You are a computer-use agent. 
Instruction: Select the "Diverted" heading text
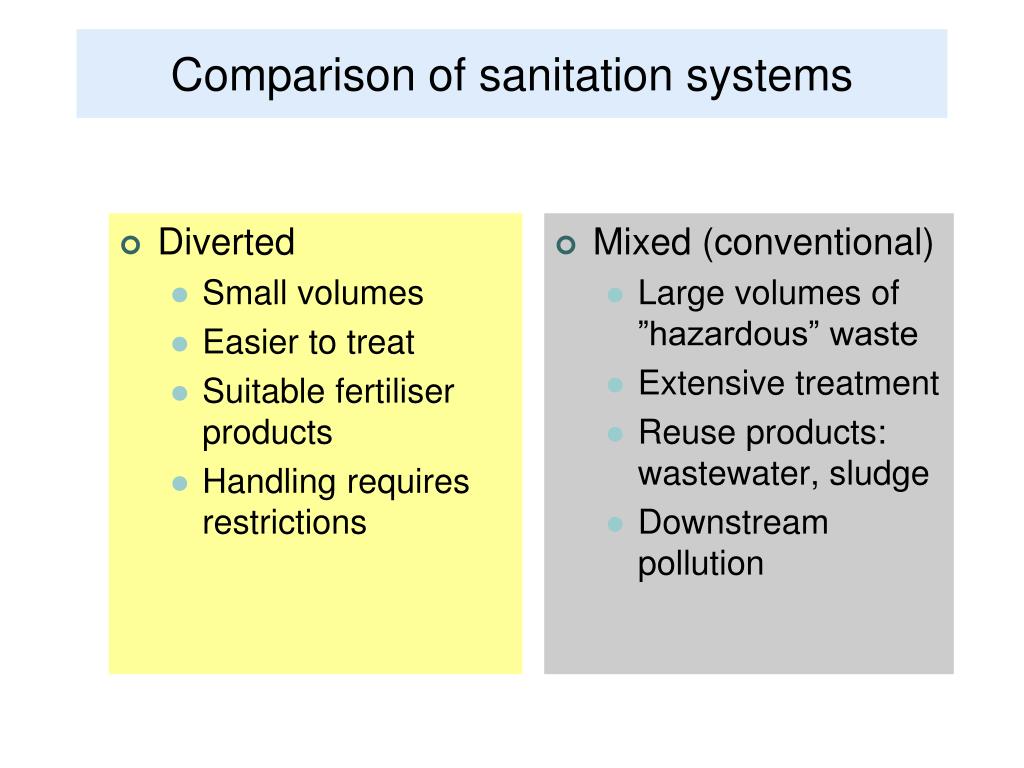(227, 242)
